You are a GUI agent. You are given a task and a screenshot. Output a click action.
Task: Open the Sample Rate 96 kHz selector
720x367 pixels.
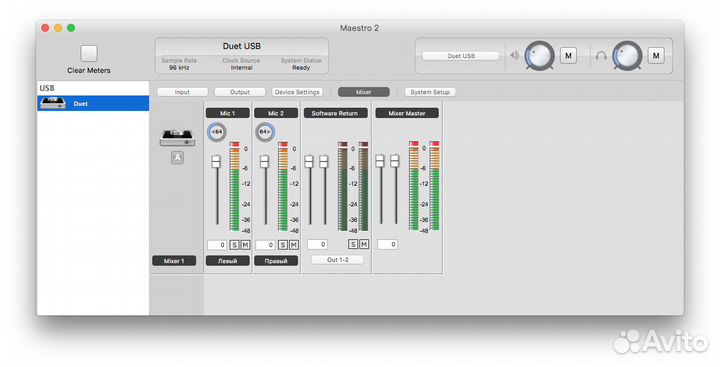coord(179,64)
